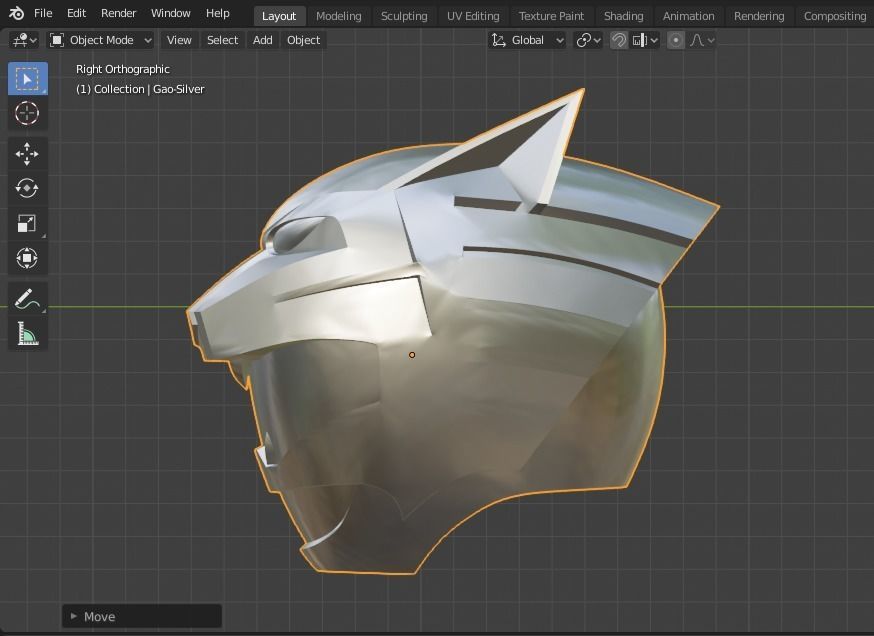The width and height of the screenshot is (874, 636).
Task: Open the File menu
Action: click(x=43, y=13)
